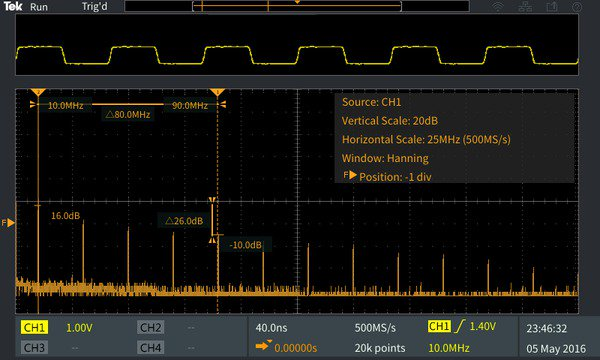The height and width of the screenshot is (360, 600).
Task: Click the Run acquisition status label
Action: [x=39, y=7]
